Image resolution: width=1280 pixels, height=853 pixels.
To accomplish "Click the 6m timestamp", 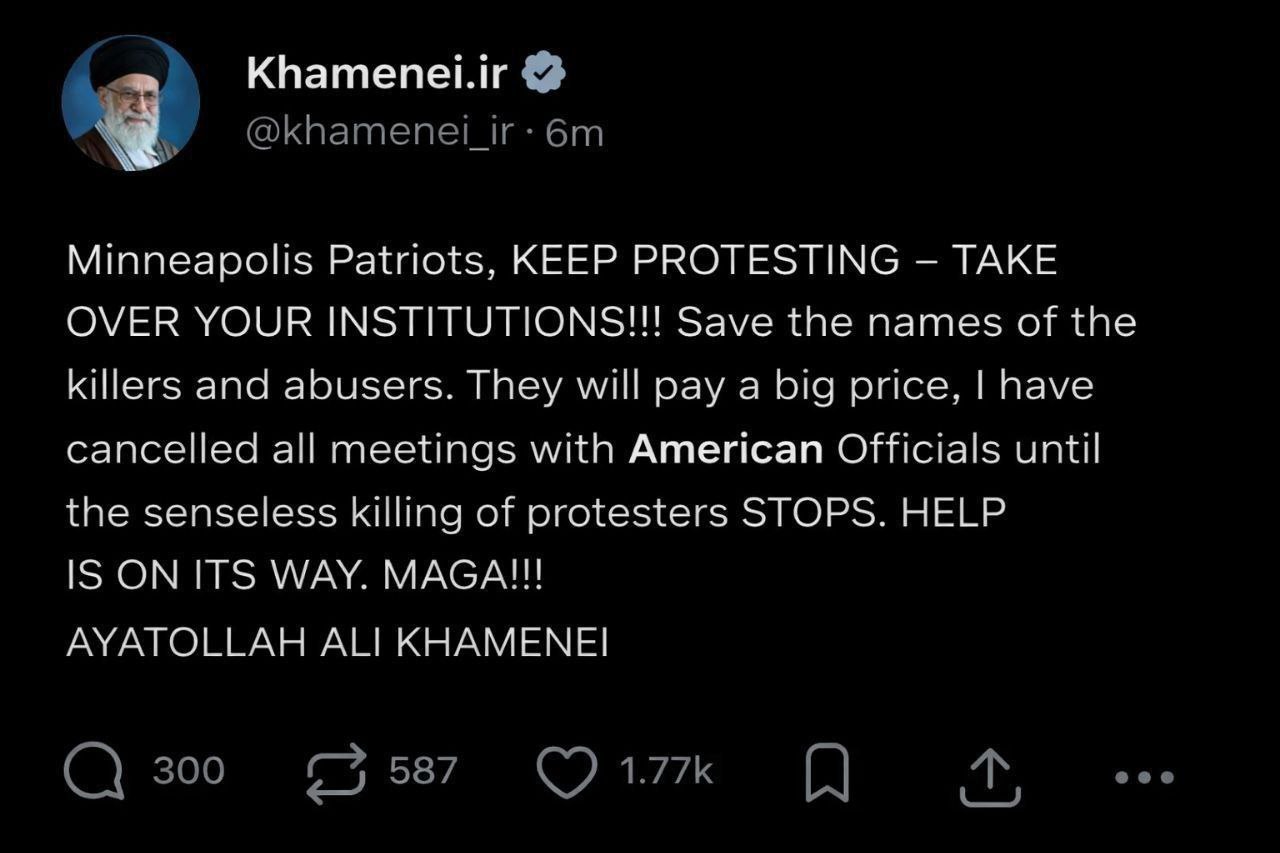I will pyautogui.click(x=576, y=133).
